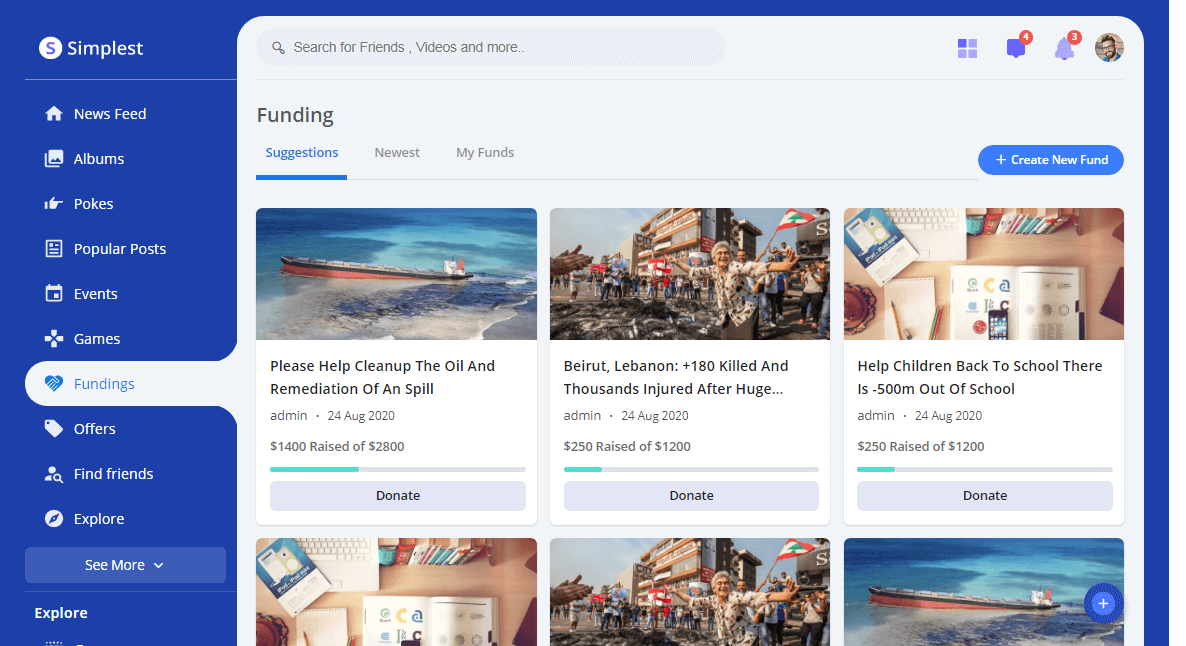Open the messages chat icon
Screen dimensions: 1186x646
pyautogui.click(x=1015, y=48)
